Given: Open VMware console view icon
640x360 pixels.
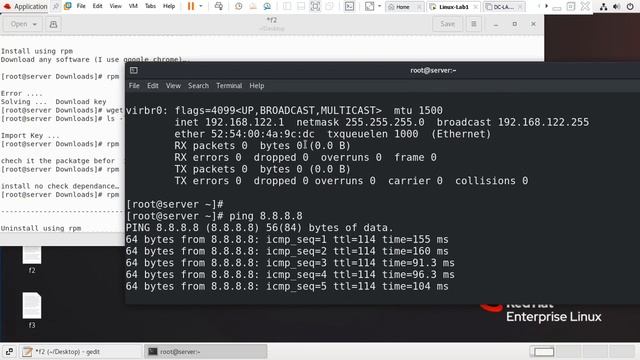Looking at the screenshot, I should tap(349, 6).
